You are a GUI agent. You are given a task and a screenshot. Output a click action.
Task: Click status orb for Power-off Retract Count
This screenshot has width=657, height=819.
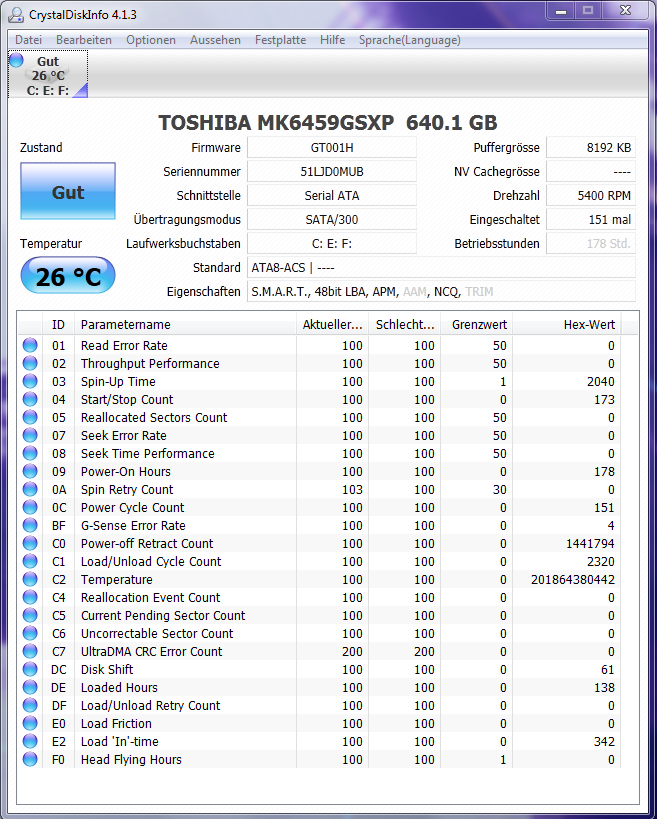pos(30,543)
